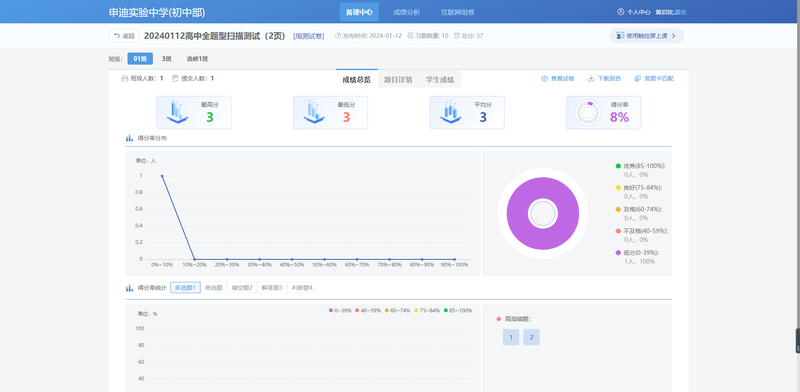
Task: Open the 成绩分析 top menu
Action: pos(407,12)
